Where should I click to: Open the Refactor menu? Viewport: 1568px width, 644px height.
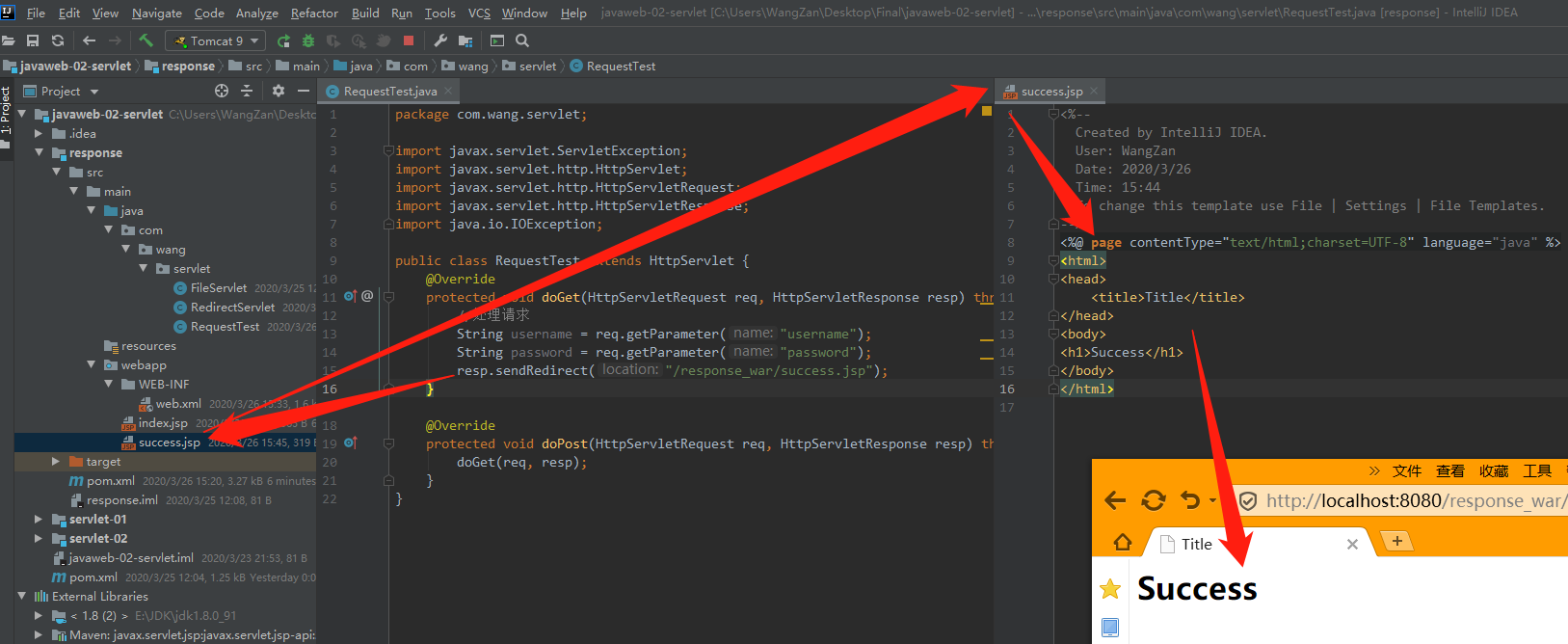pos(314,13)
